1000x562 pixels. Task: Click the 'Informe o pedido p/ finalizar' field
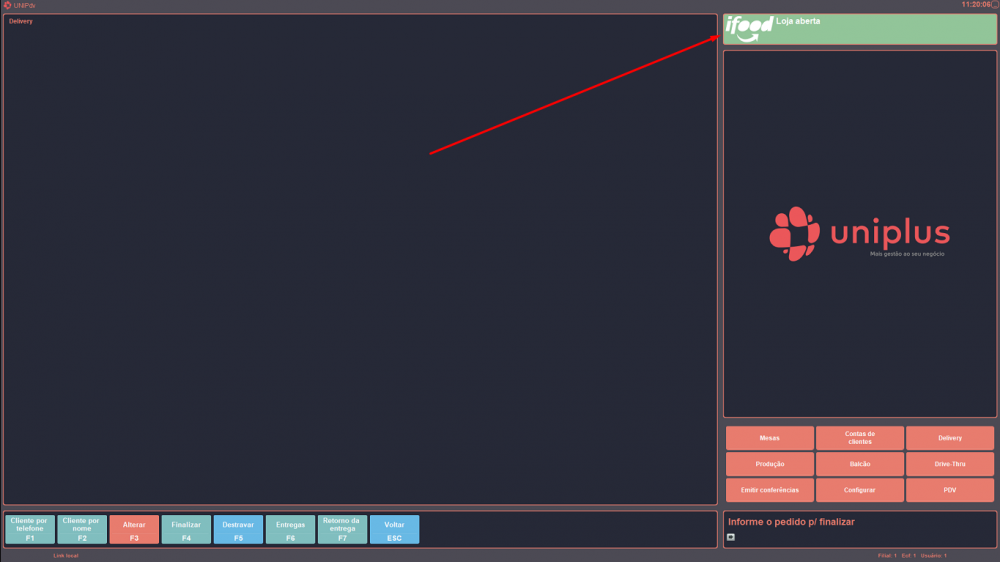859,522
